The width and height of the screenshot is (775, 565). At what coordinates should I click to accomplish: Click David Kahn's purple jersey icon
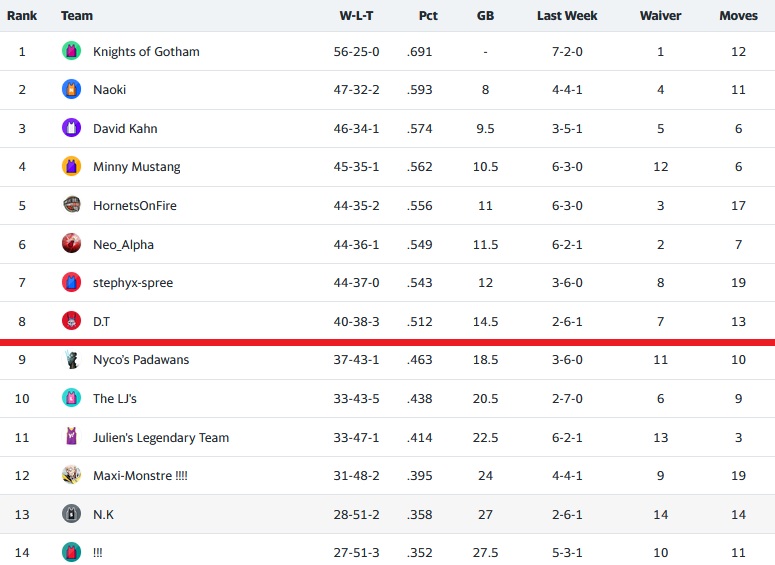point(71,128)
